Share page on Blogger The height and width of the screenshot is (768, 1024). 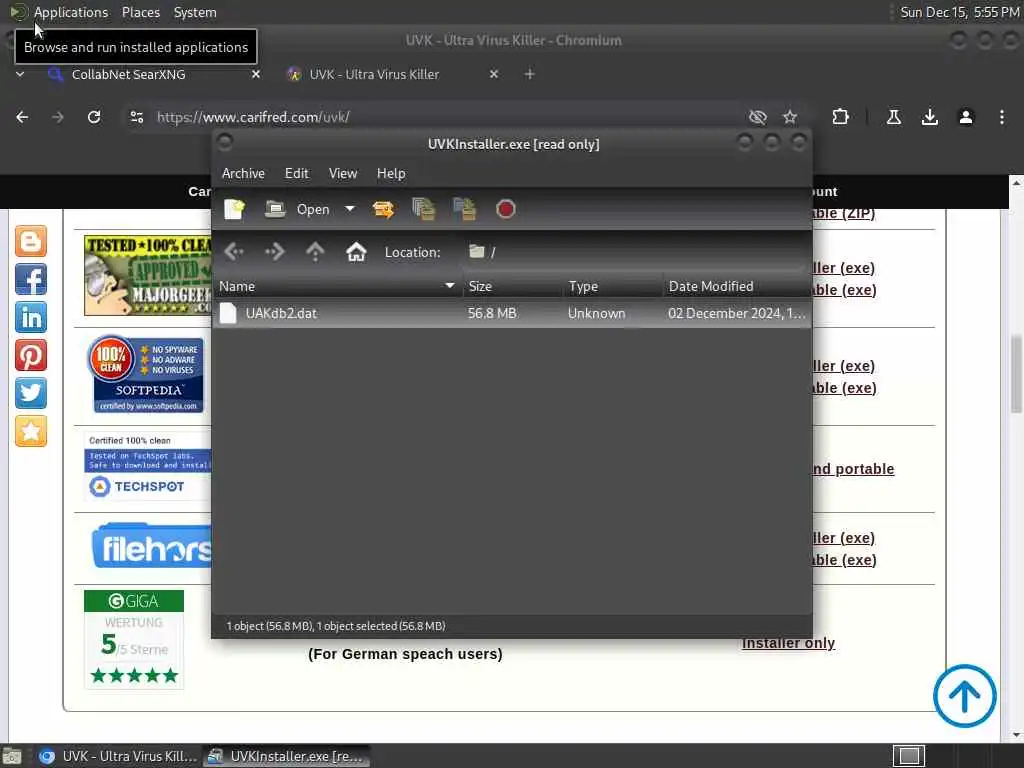tap(31, 241)
